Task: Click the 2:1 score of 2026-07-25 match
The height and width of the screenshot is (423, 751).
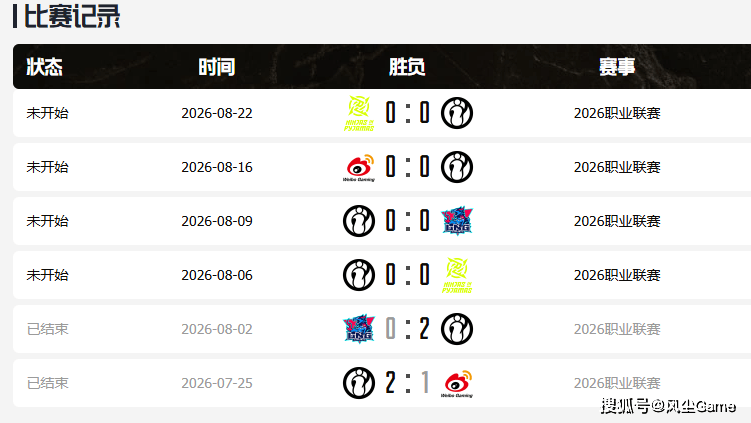Action: 408,383
